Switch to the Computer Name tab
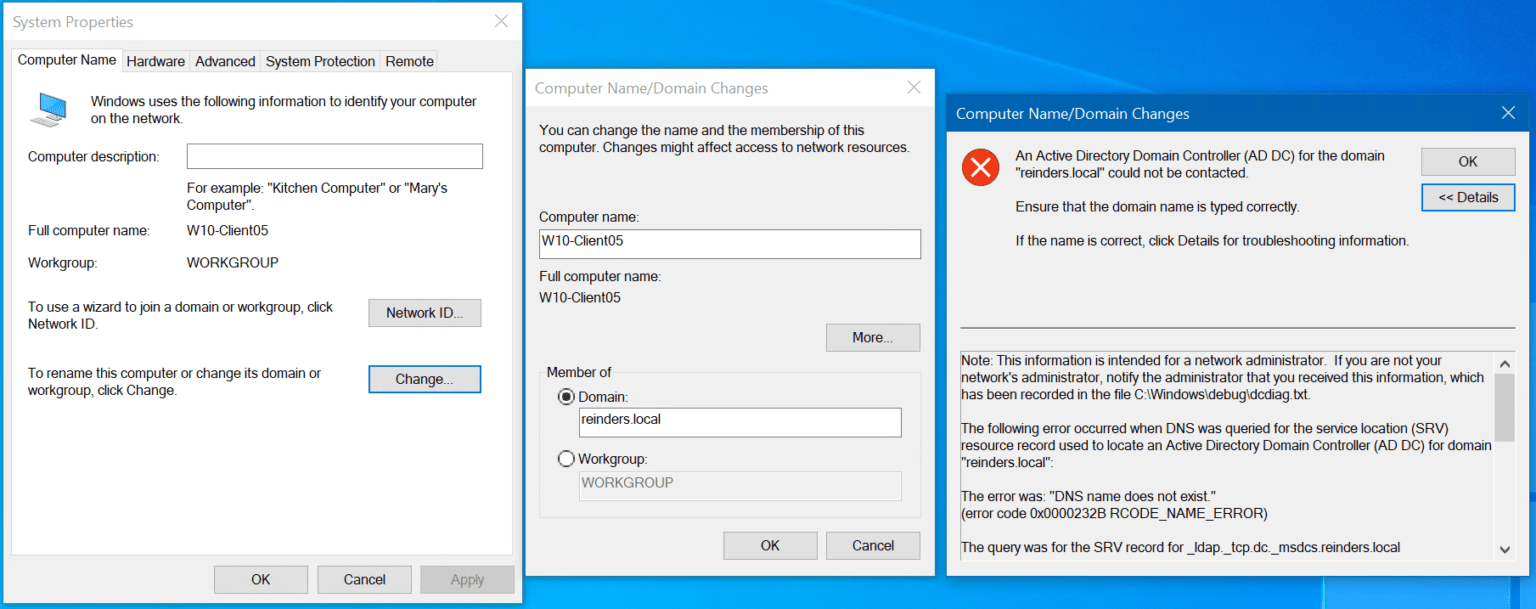 pos(67,60)
